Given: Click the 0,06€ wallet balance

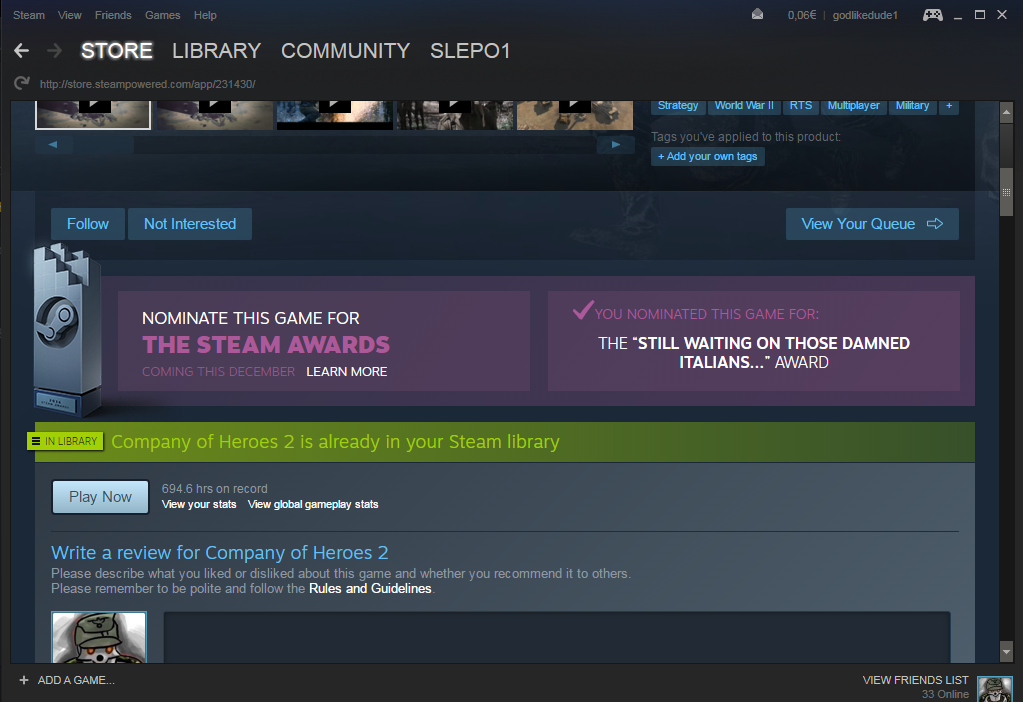Looking at the screenshot, I should click(x=802, y=15).
